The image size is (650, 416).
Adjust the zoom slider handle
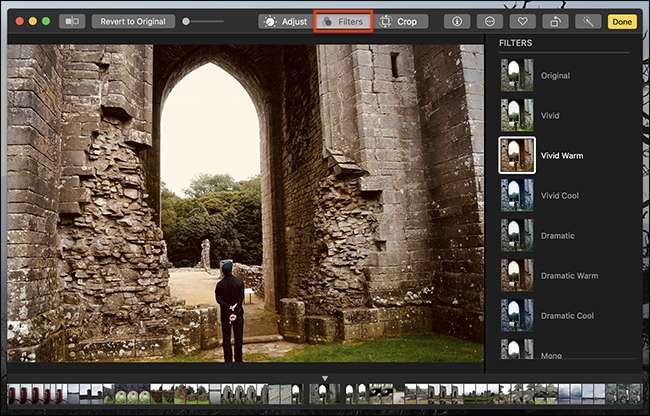(186, 21)
